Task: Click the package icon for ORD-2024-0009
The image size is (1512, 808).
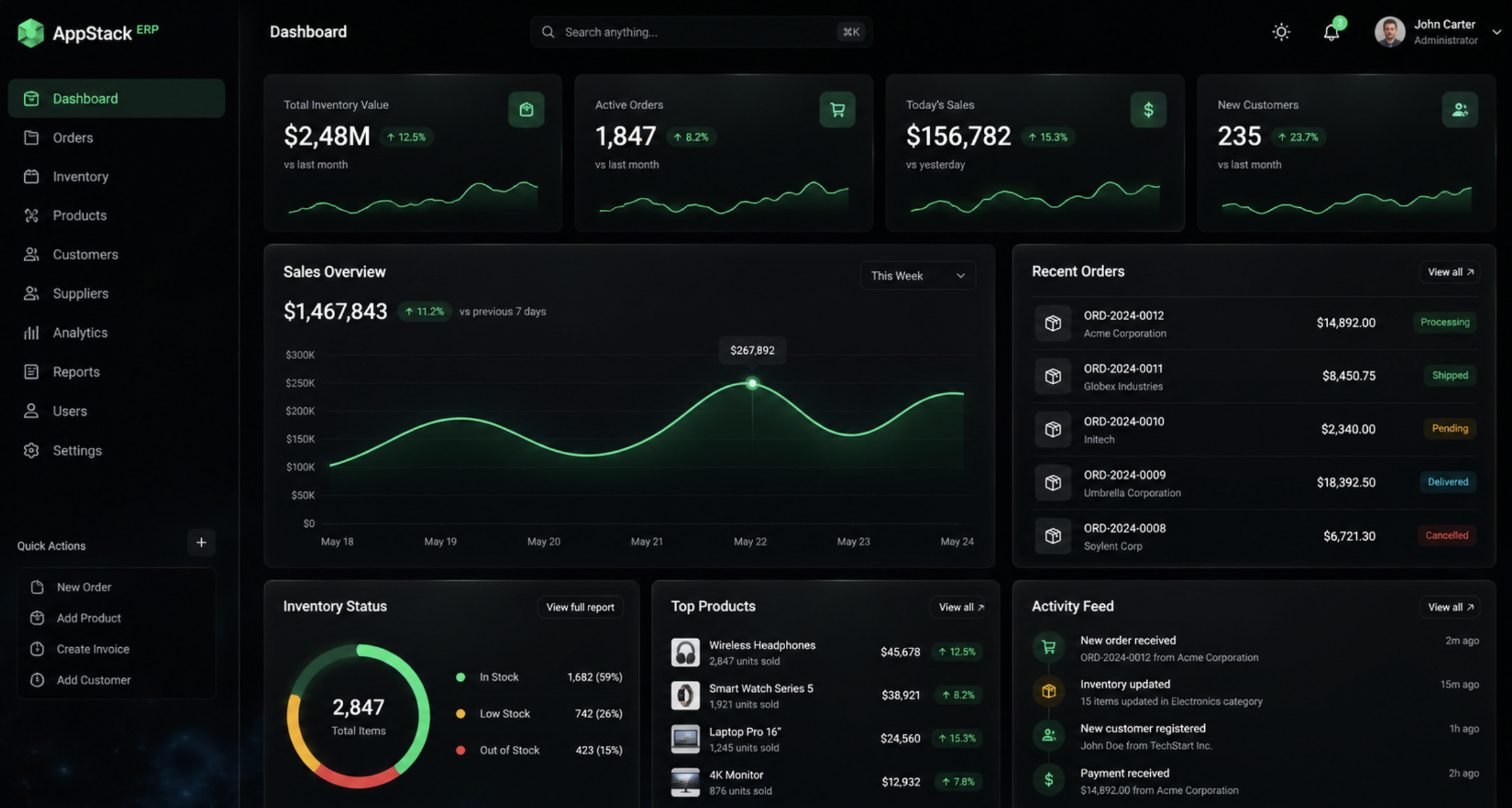Action: 1053,482
